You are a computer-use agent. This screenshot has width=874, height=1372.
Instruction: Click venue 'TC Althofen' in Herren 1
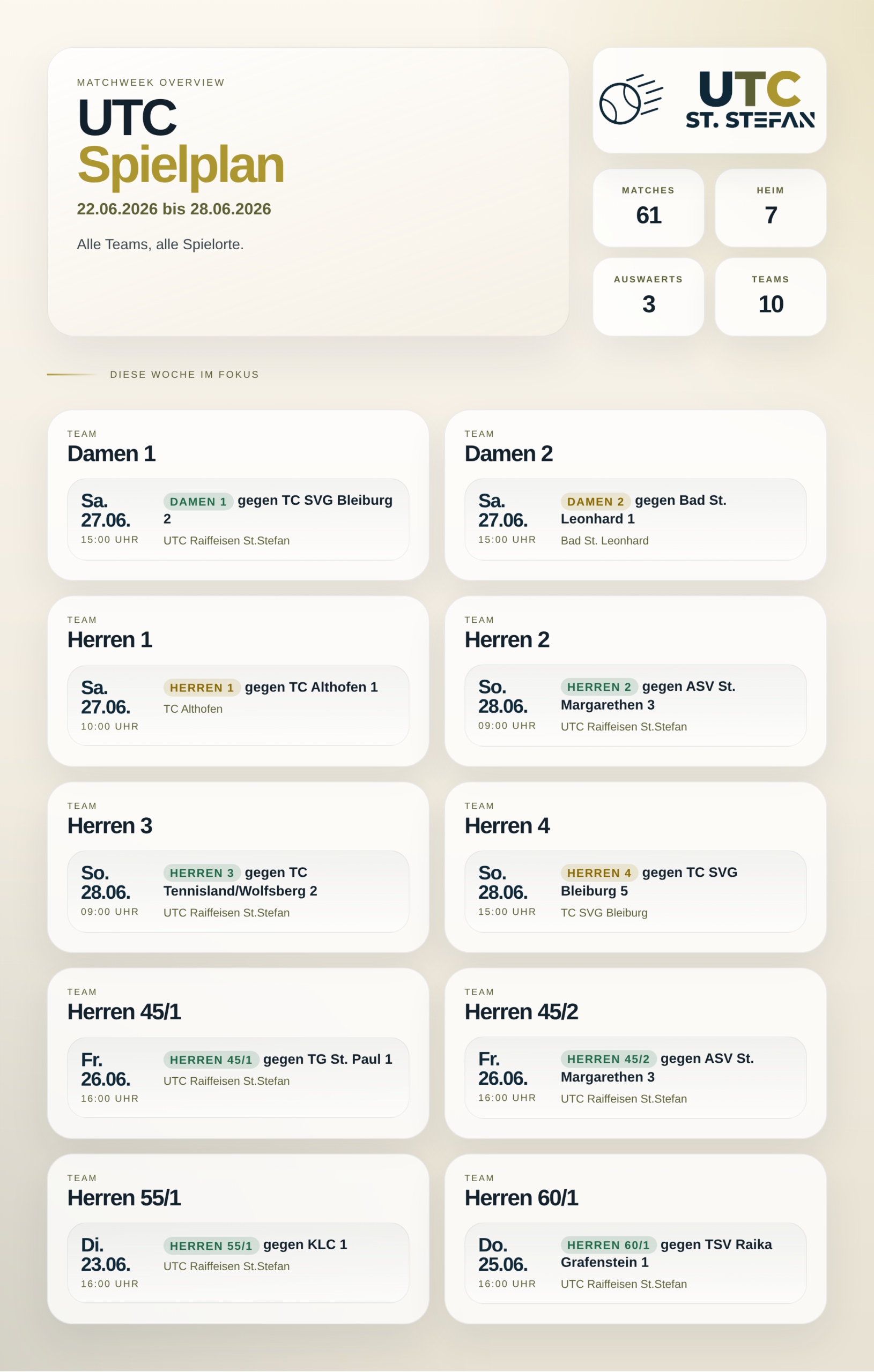click(x=192, y=709)
